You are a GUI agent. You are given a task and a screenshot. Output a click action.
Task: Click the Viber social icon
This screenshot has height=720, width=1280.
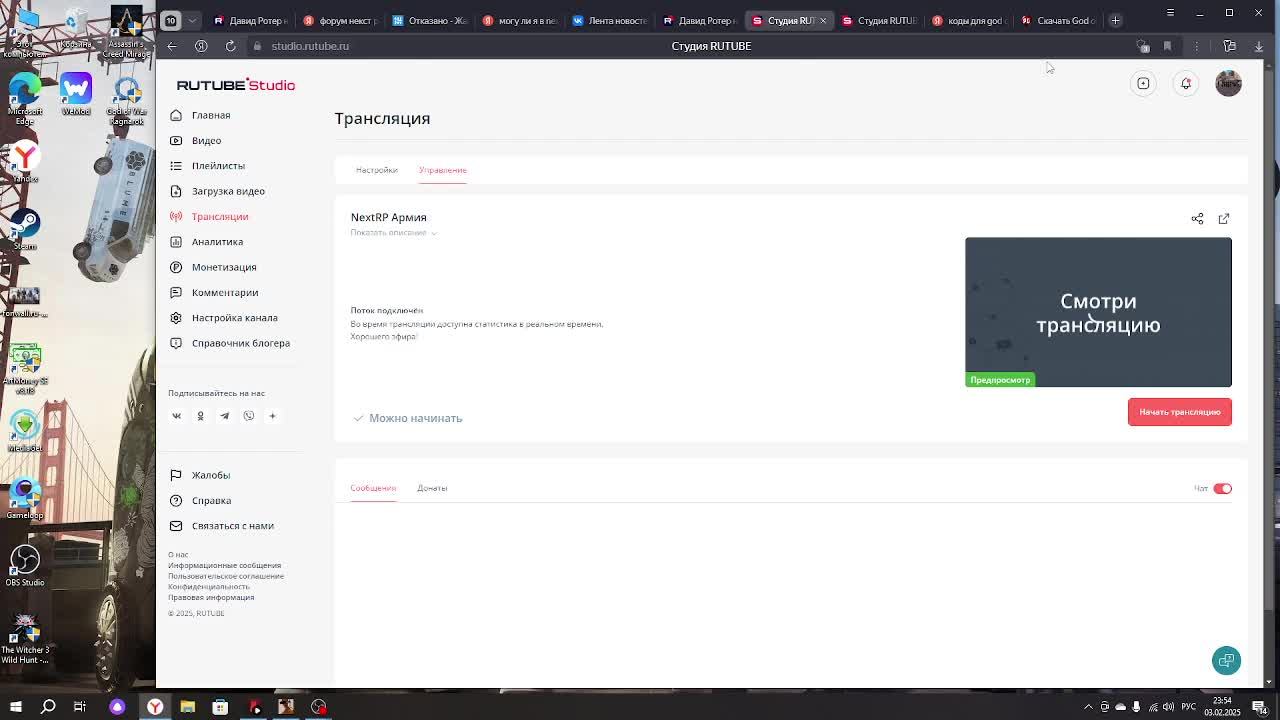248,416
